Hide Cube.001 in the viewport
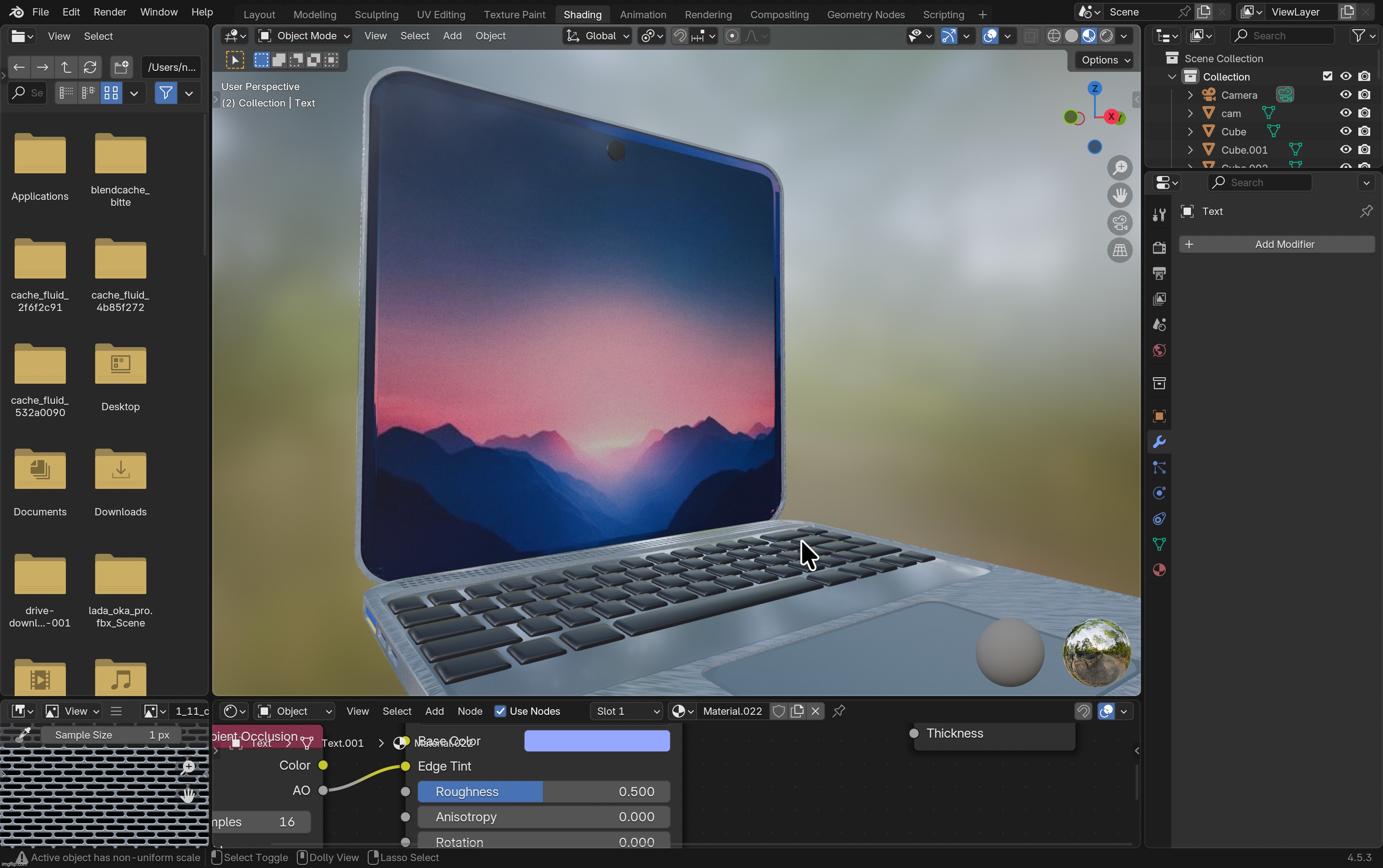This screenshot has width=1383, height=868. [1345, 150]
